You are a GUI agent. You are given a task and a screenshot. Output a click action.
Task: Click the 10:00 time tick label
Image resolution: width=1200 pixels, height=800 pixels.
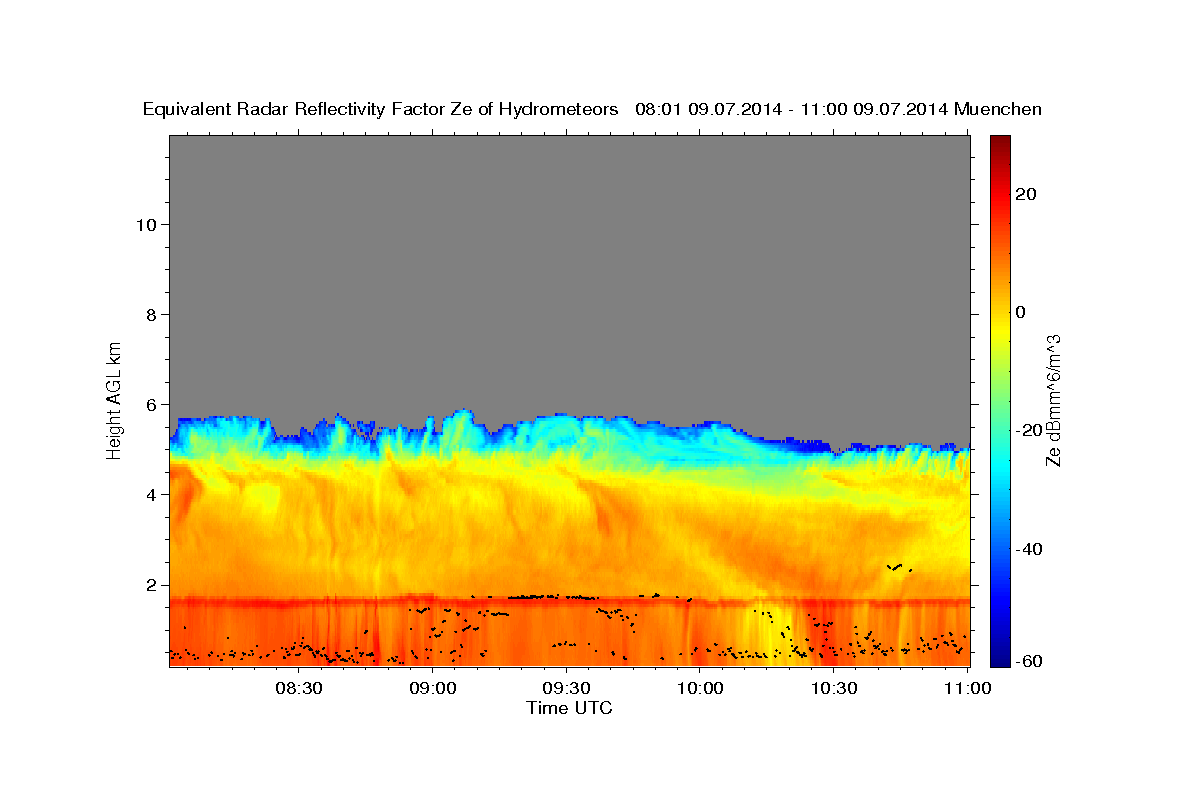[x=700, y=688]
